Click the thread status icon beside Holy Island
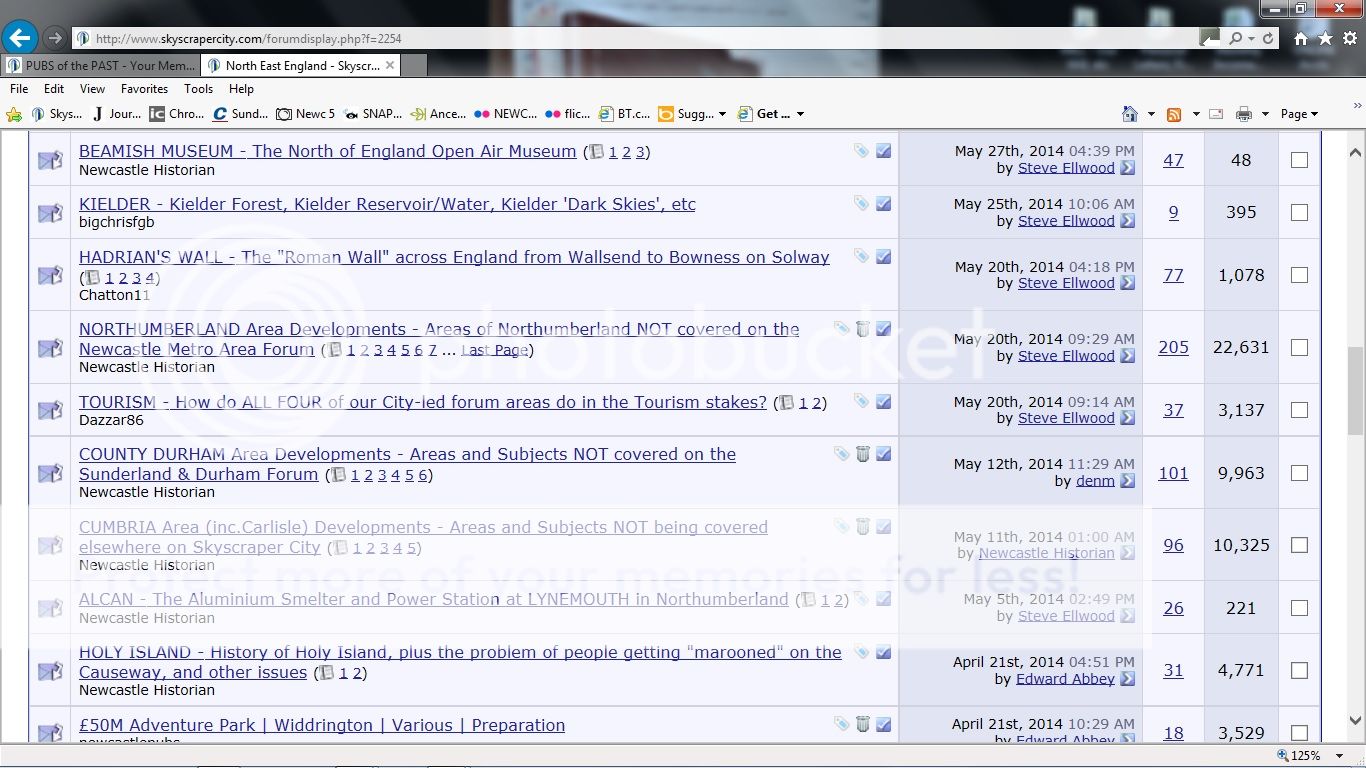 (x=50, y=671)
